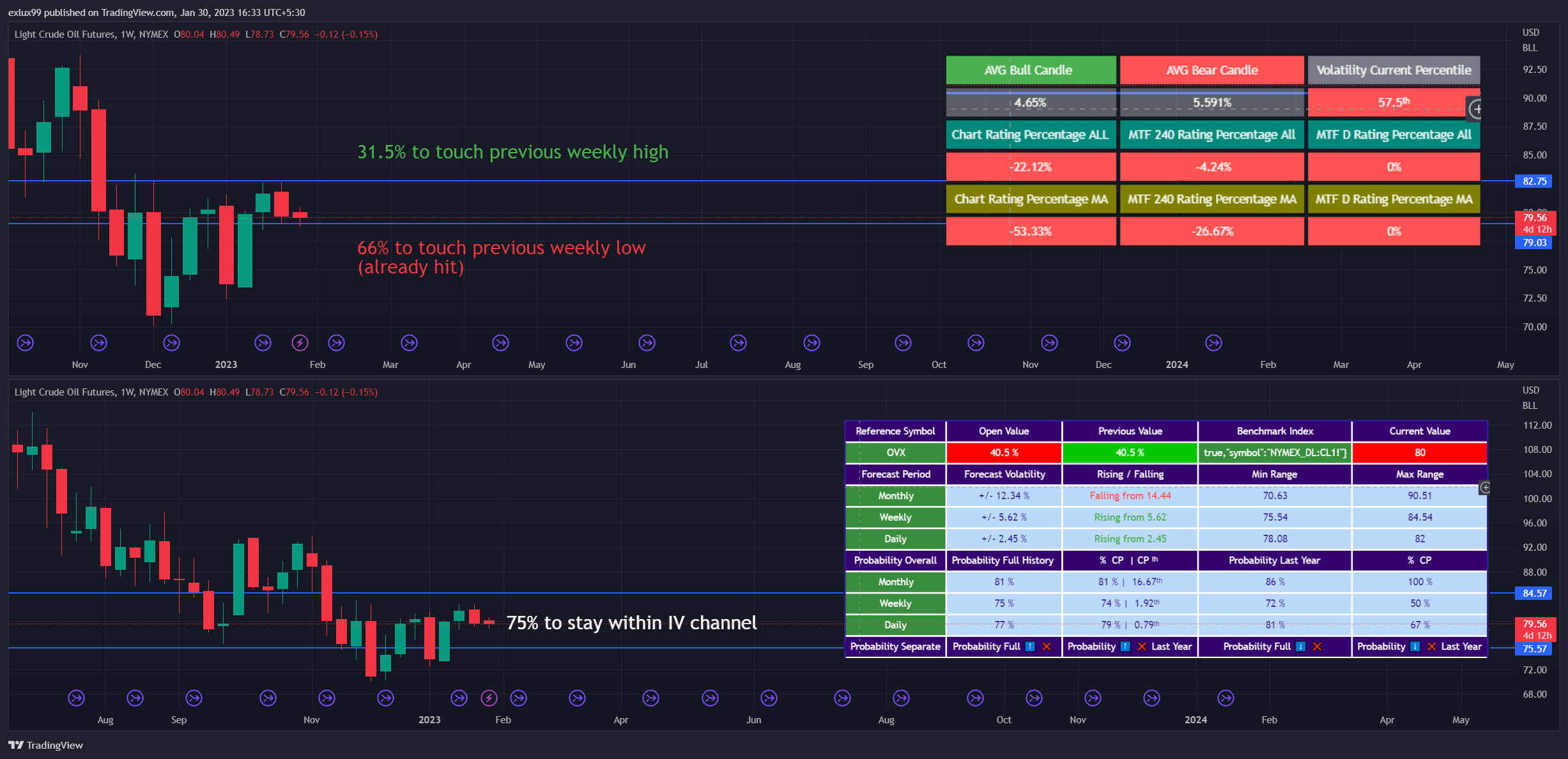
Task: Click the +/- 12.34 % forecast volatility cell
Action: point(1004,496)
